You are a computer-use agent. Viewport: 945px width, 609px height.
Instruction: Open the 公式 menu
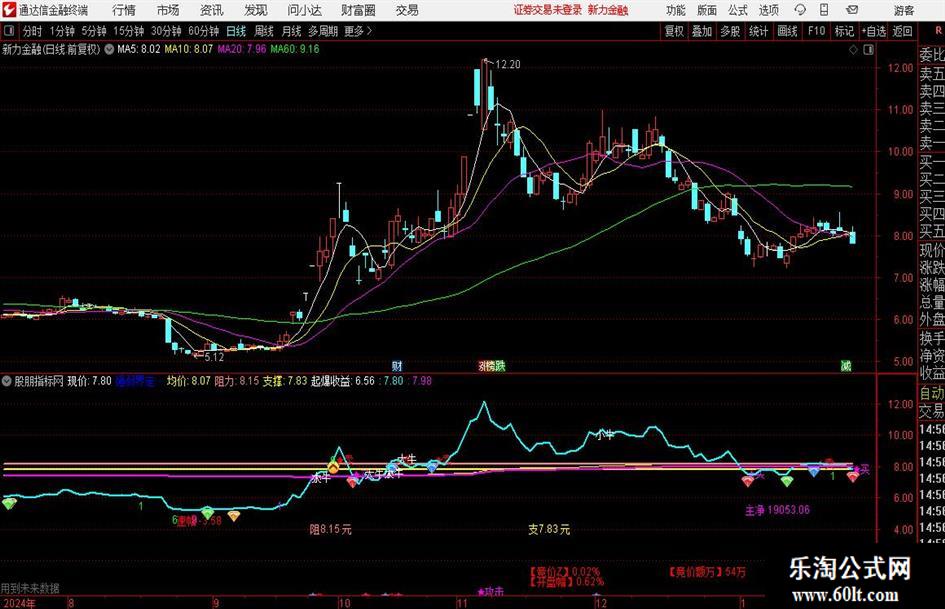[x=738, y=10]
